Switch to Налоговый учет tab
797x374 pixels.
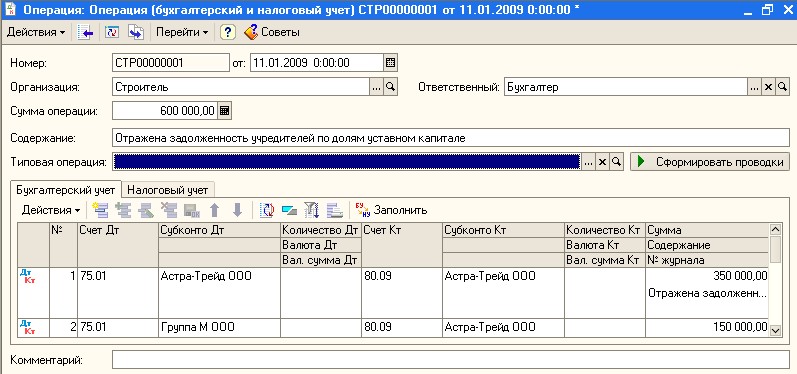pos(168,190)
